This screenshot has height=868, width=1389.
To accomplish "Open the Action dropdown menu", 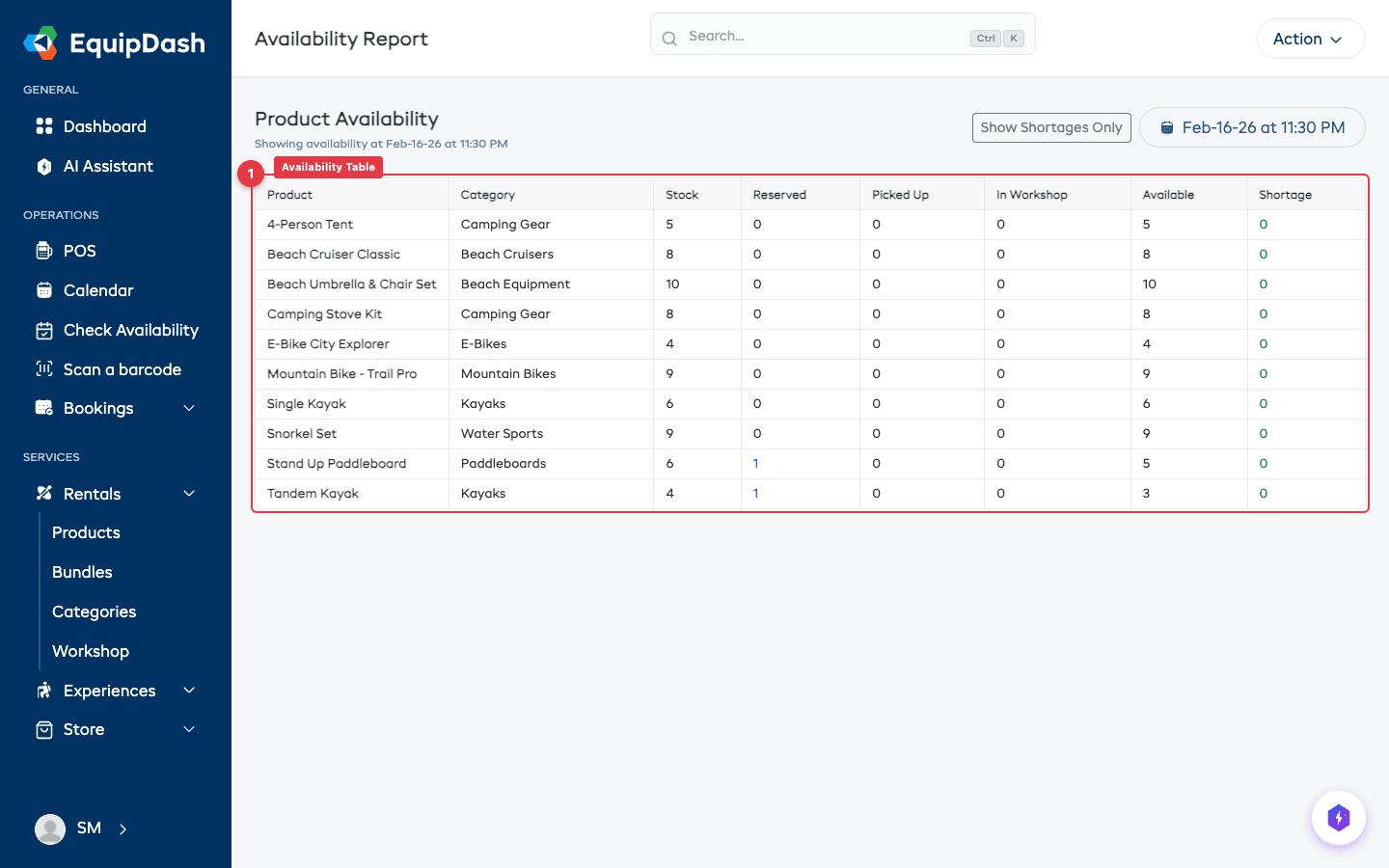I will 1310,39.
